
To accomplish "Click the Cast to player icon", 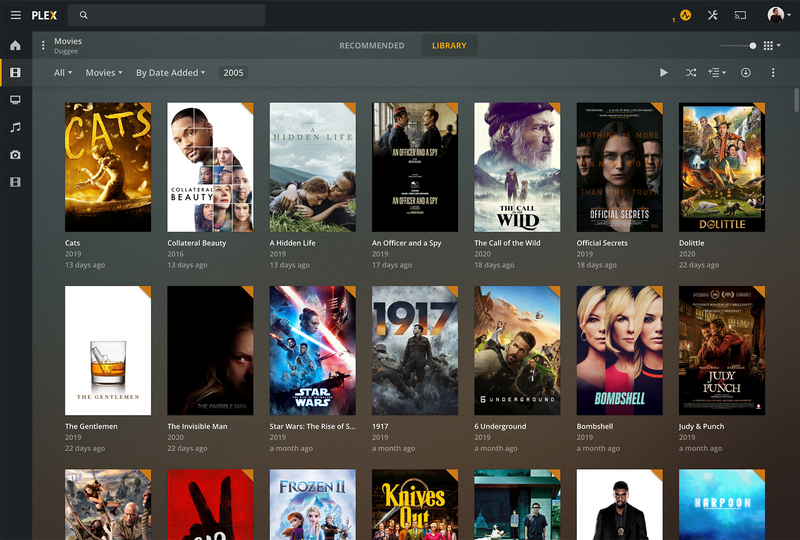I will point(741,15).
